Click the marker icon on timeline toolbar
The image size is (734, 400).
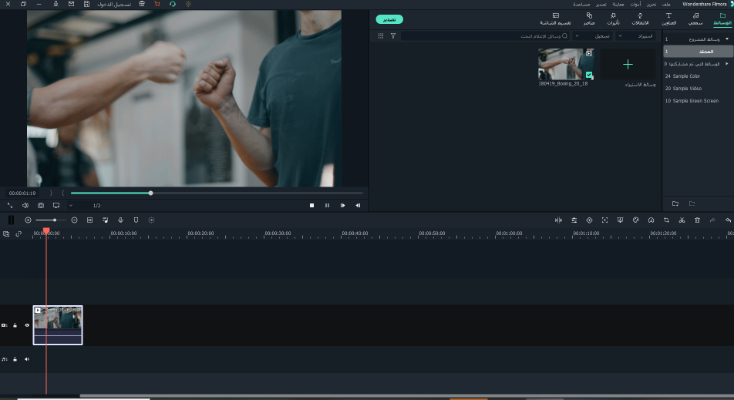[x=136, y=220]
